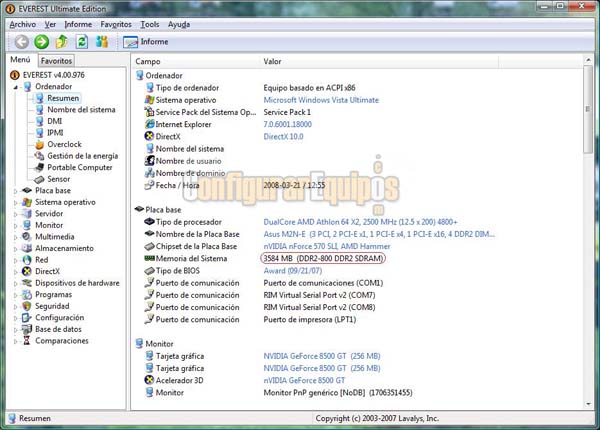Click the Base de datos icon
This screenshot has width=600, height=430.
click(x=27, y=329)
